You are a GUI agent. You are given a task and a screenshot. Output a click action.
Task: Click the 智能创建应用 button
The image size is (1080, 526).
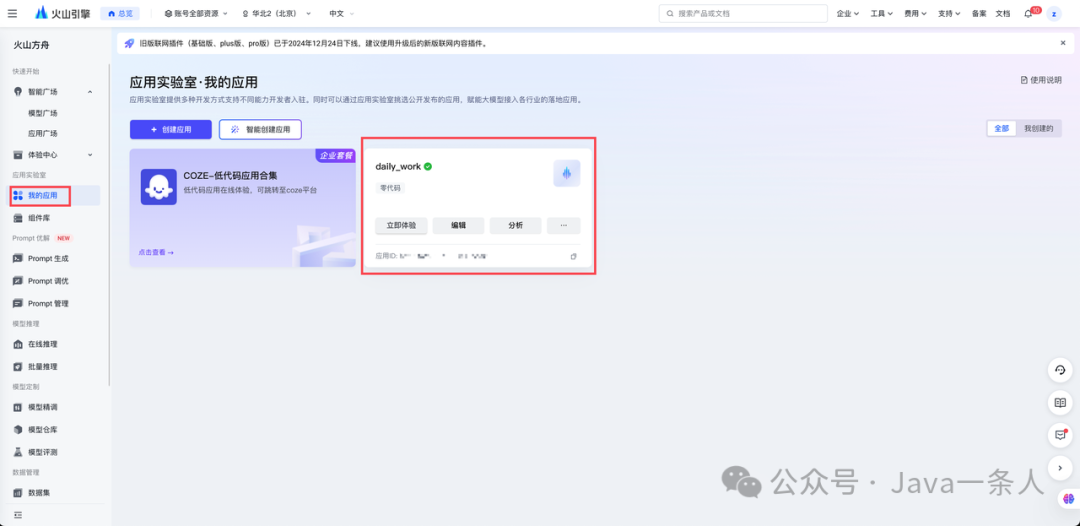point(260,129)
